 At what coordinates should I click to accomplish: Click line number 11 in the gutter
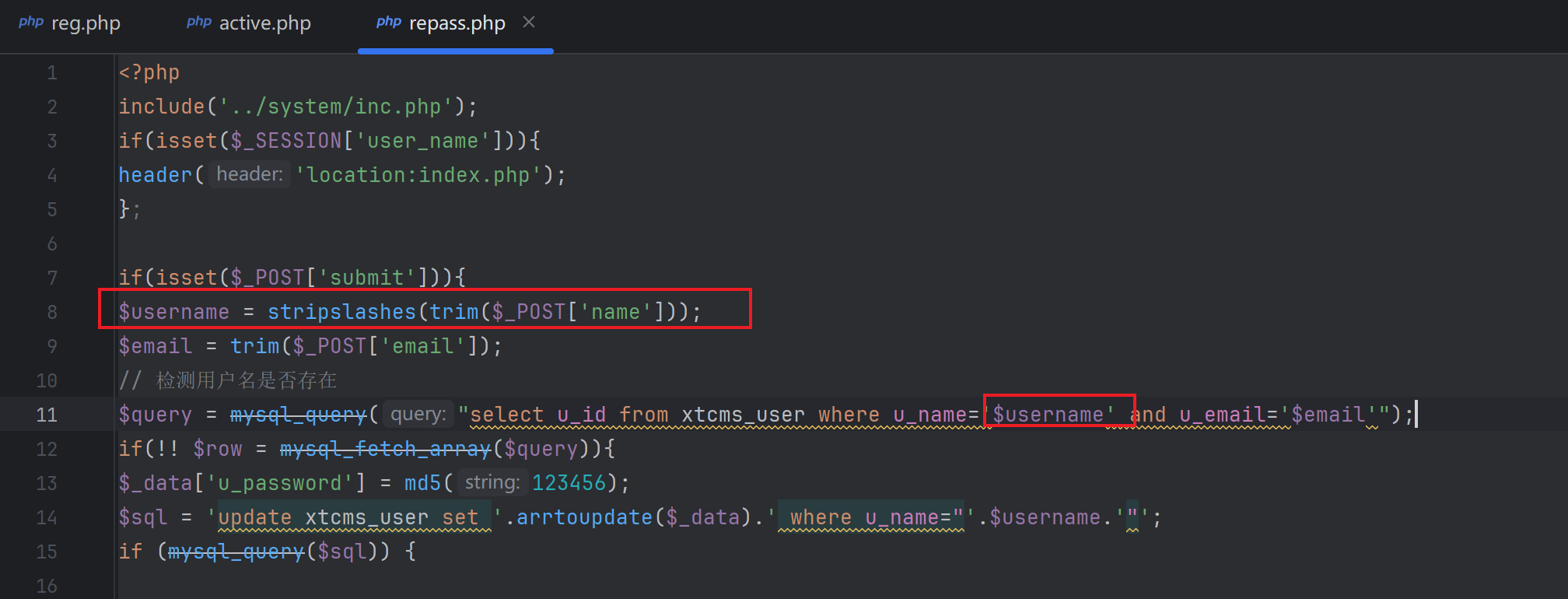click(47, 415)
